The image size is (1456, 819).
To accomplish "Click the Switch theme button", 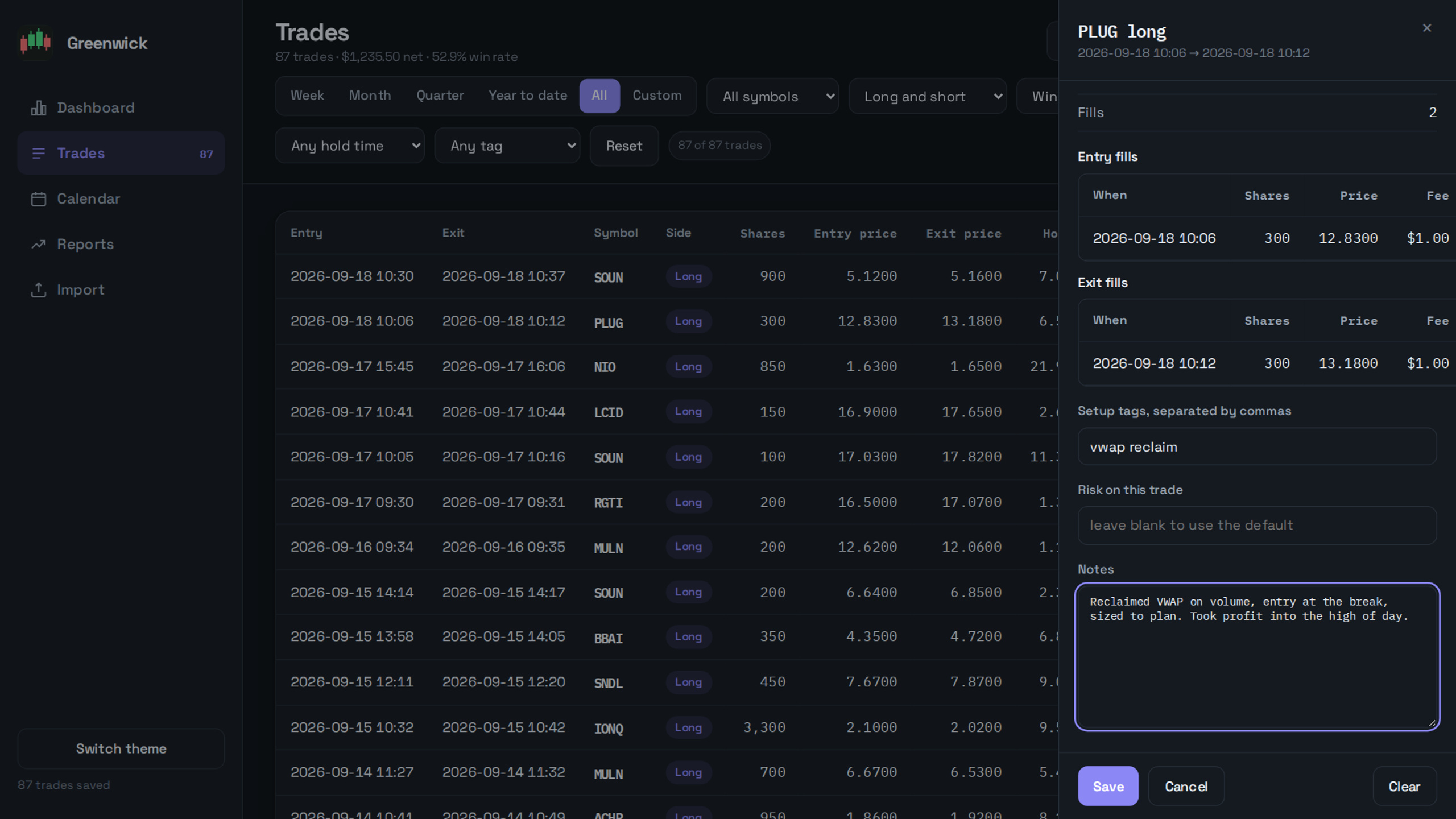I will [121, 748].
